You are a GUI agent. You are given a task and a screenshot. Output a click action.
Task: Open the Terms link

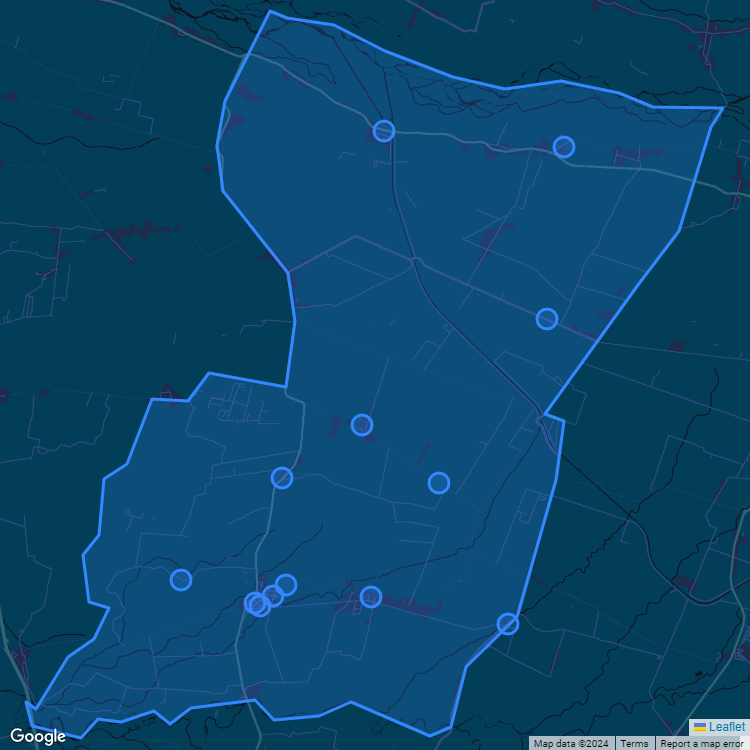coord(634,743)
